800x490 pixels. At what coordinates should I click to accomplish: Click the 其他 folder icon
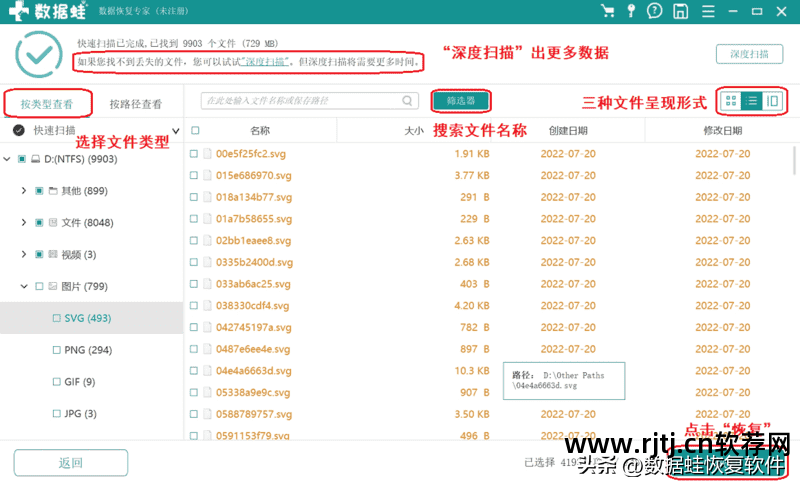pos(53,191)
